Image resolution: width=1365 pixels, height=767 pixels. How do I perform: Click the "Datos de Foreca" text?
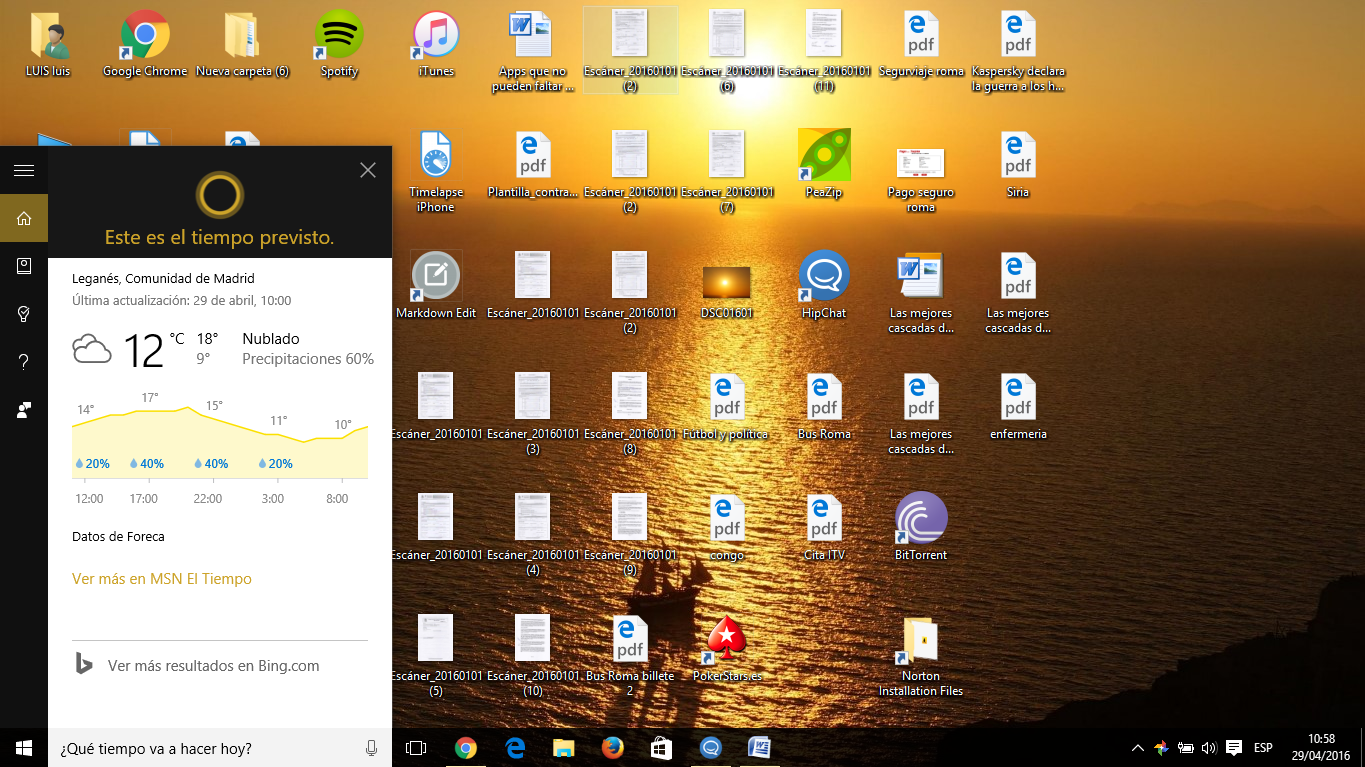(118, 537)
